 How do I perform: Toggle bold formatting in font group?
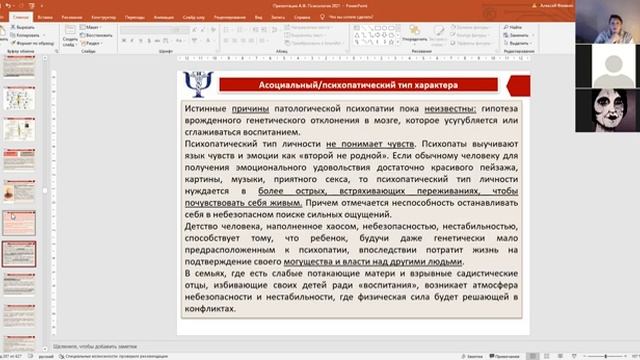124,41
